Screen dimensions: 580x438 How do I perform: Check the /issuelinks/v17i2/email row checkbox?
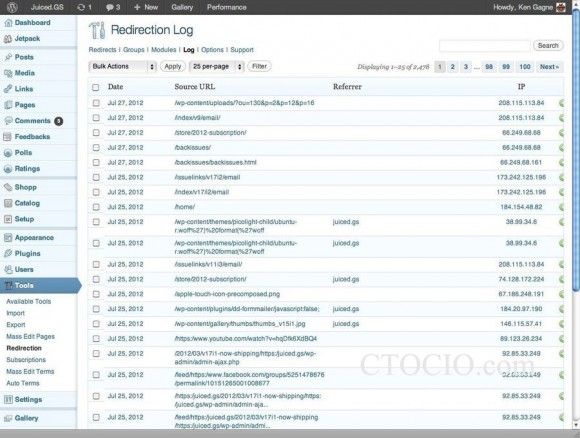pos(96,177)
